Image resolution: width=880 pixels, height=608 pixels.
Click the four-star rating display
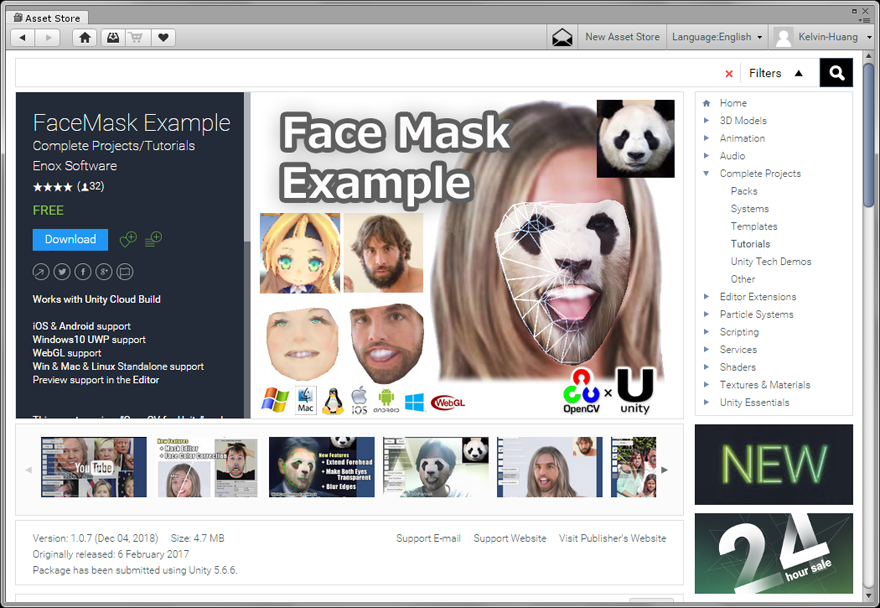pyautogui.click(x=53, y=187)
